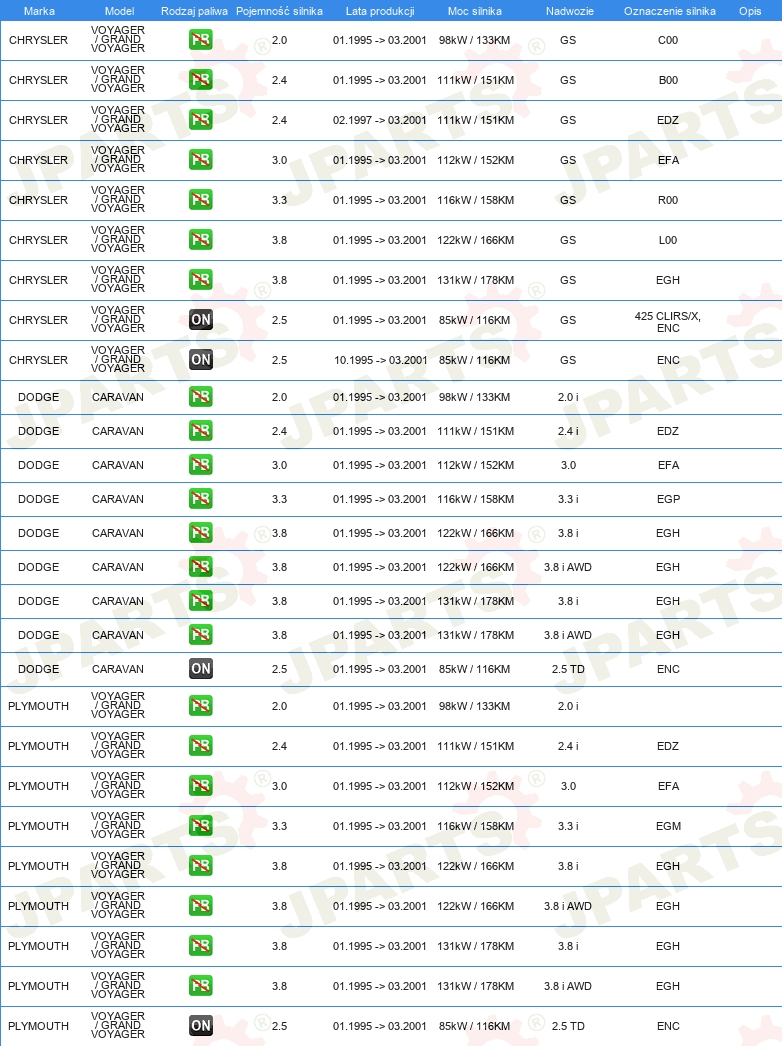This screenshot has width=782, height=1046.
Task: Click '98kW / 133KM' in Chrysler C00 row
Action: [474, 40]
